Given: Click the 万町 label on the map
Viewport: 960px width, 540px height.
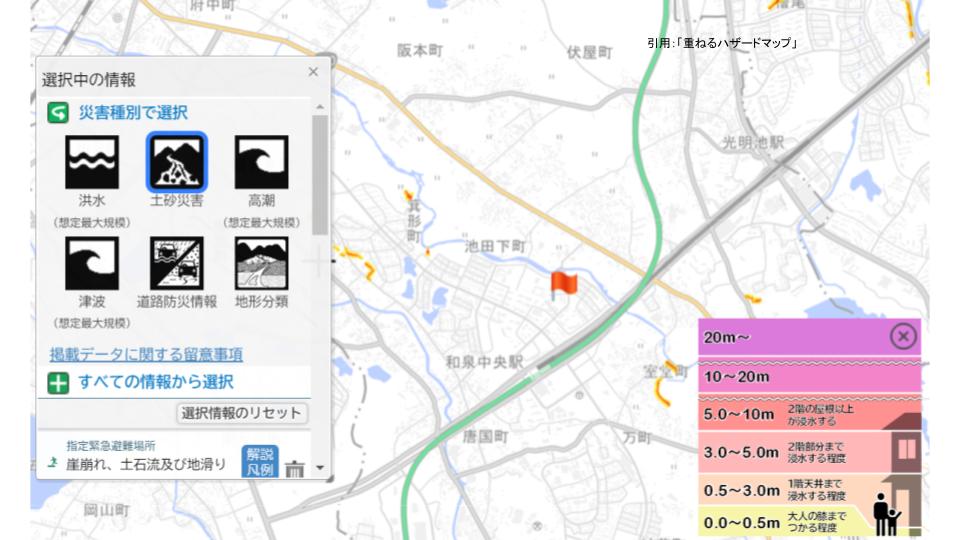Looking at the screenshot, I should click(x=637, y=437).
